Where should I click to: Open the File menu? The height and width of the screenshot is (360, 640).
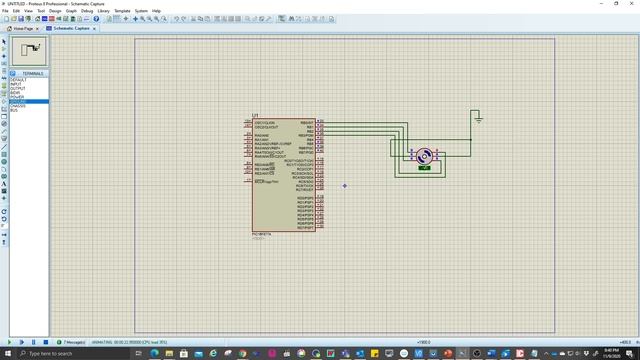pos(5,11)
